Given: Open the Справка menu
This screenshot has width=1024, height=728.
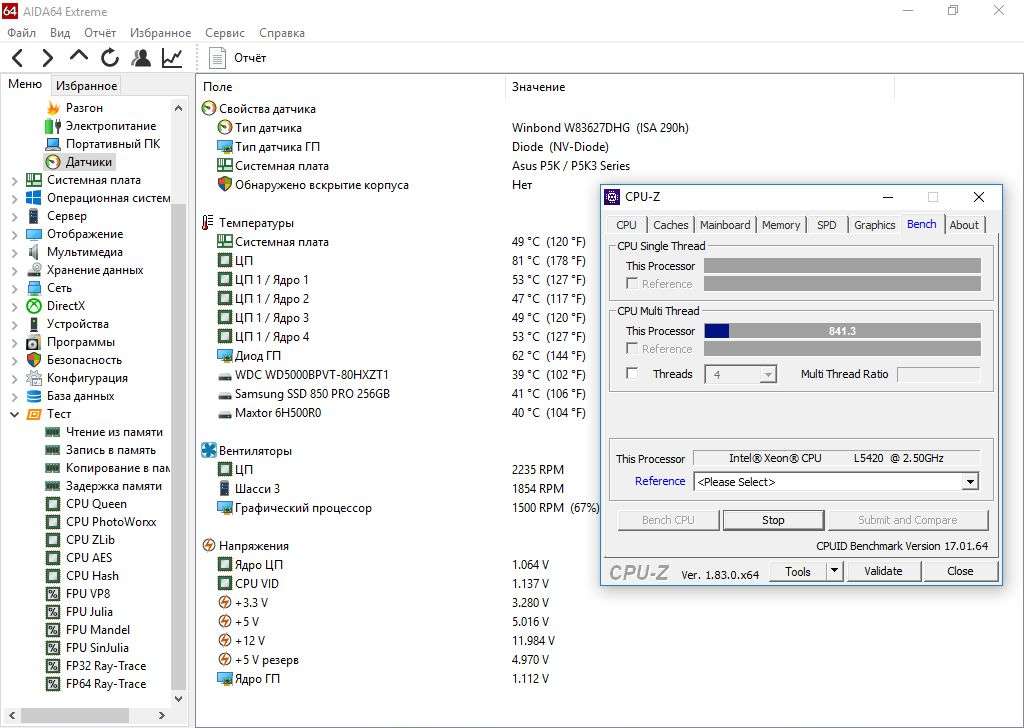Looking at the screenshot, I should point(281,33).
